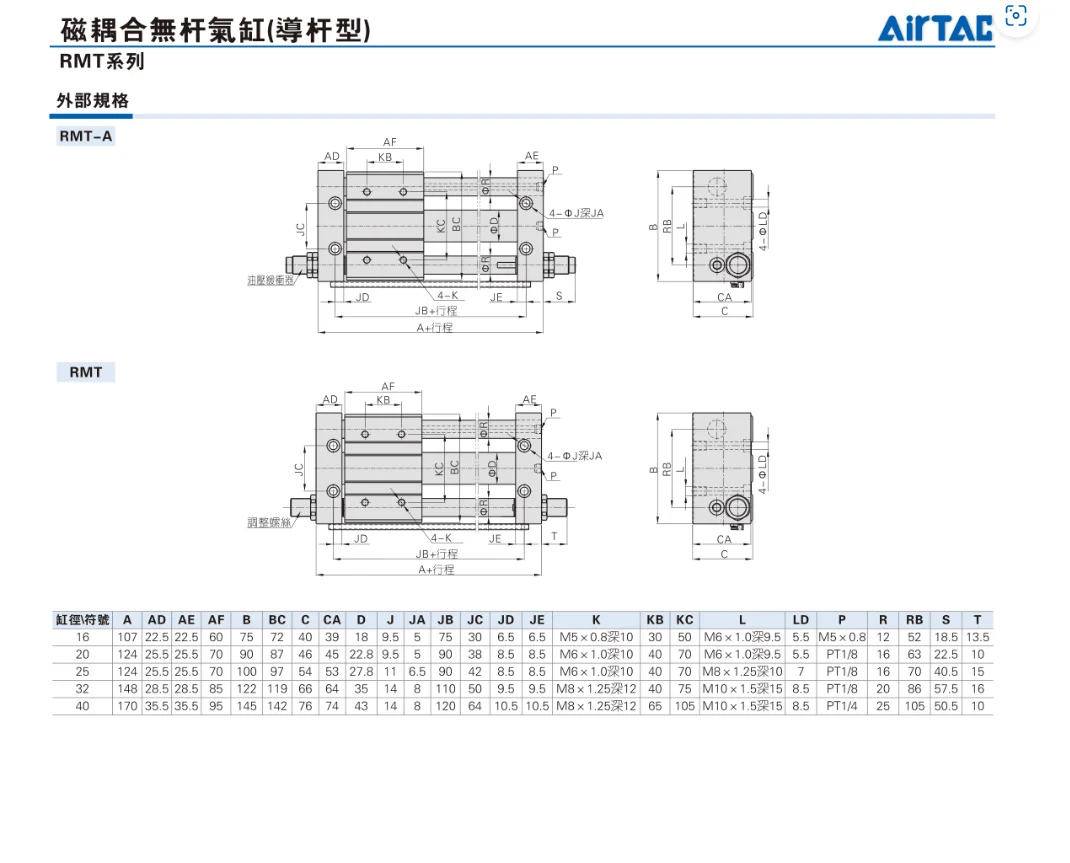Click the S value 50.5
1070x863 pixels.
coord(945,706)
